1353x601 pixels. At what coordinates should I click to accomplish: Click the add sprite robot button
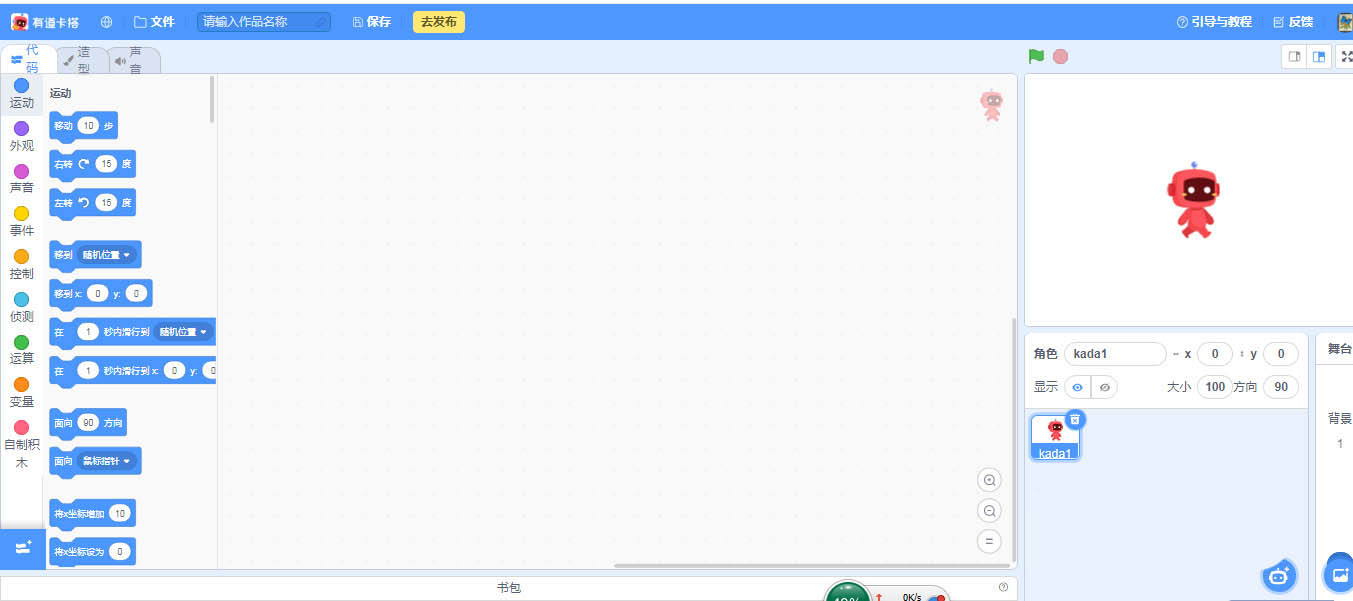pos(1280,575)
